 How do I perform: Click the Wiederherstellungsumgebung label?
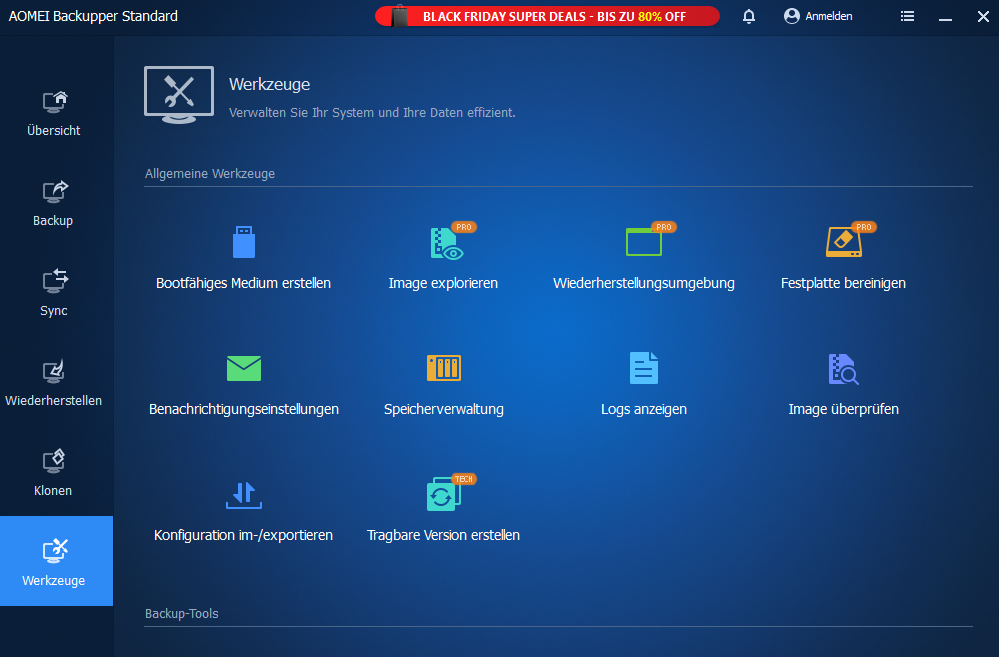tap(643, 283)
